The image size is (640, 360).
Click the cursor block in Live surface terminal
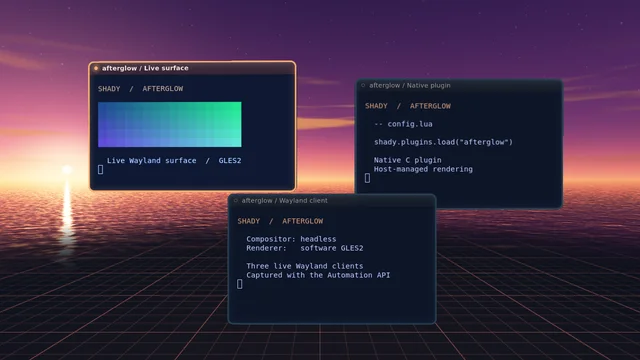tap(100, 169)
